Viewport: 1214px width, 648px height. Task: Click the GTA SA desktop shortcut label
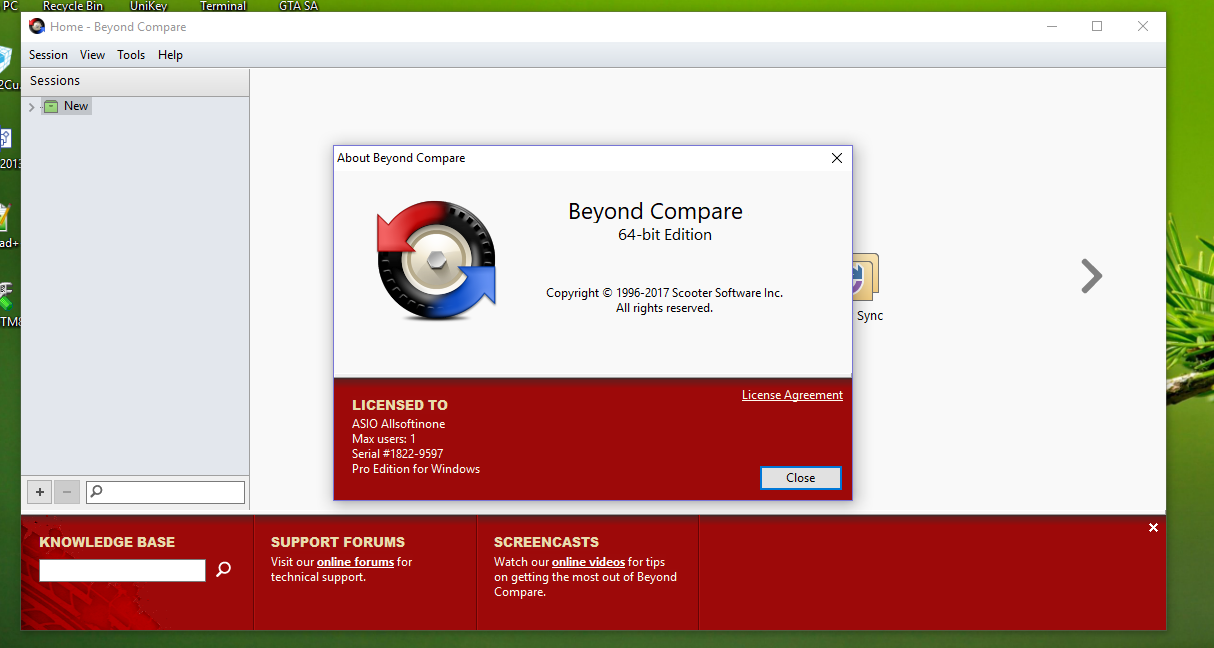click(x=298, y=6)
